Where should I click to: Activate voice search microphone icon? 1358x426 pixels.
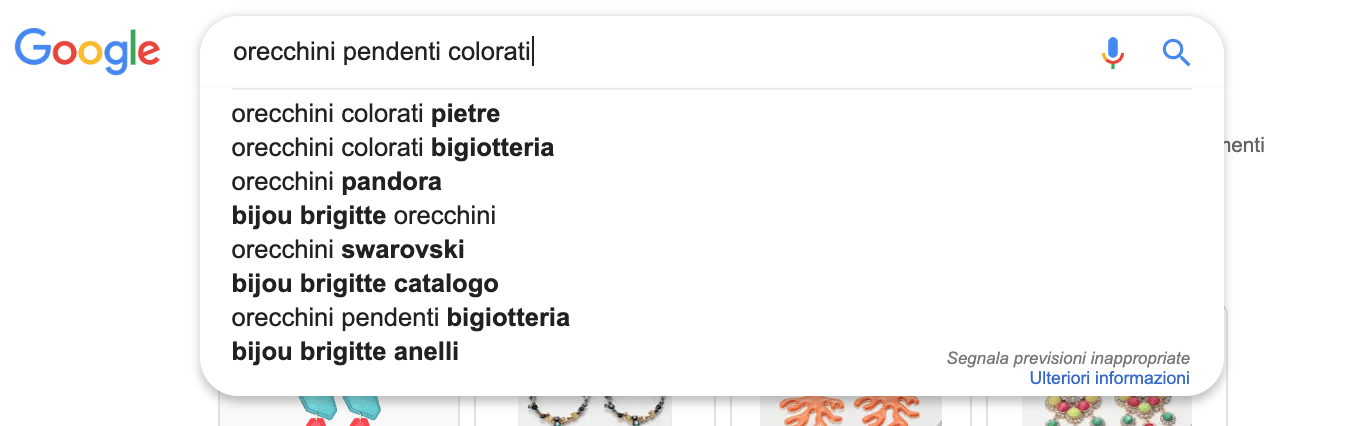(1112, 52)
